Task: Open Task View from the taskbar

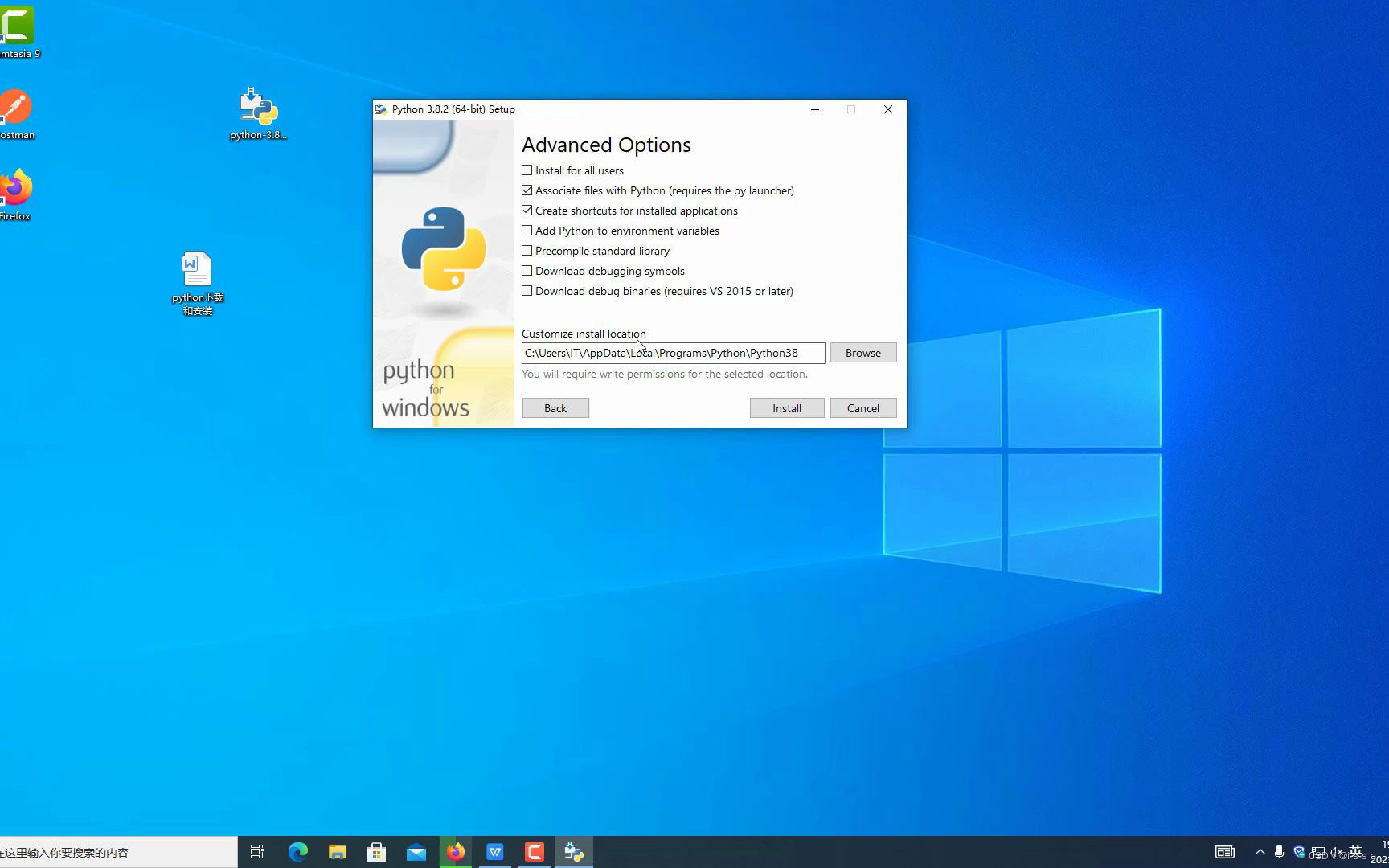Action: pos(257,852)
